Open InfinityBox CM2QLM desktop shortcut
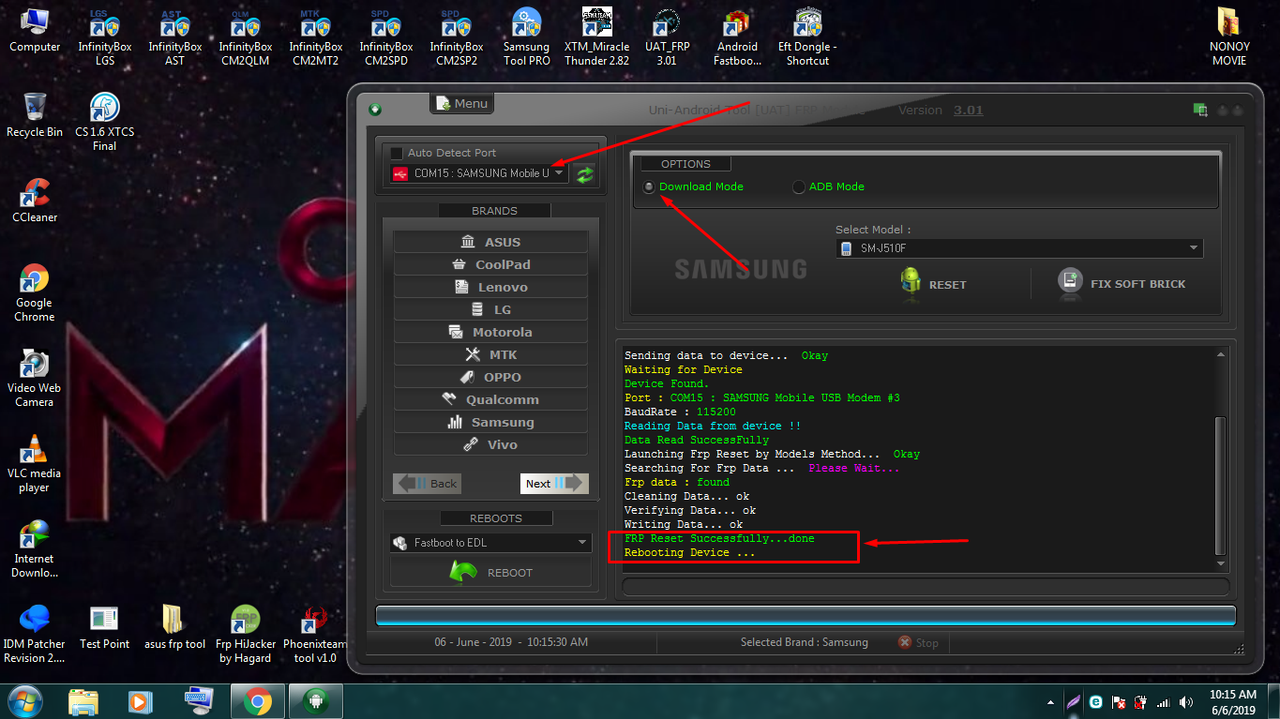The width and height of the screenshot is (1280, 719). 246,38
